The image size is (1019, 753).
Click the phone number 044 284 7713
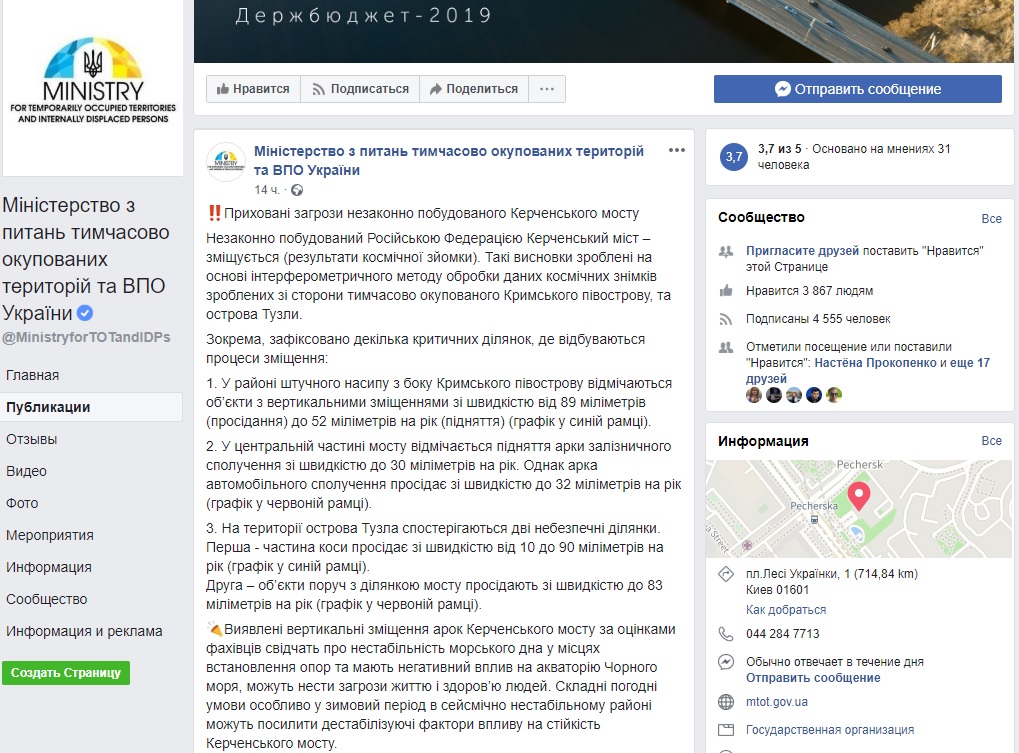coord(782,633)
